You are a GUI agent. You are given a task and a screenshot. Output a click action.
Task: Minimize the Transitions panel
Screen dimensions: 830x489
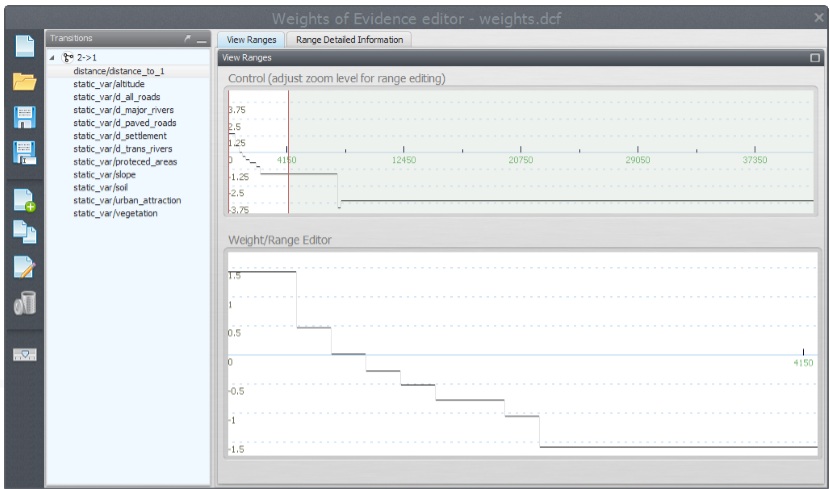[201, 40]
